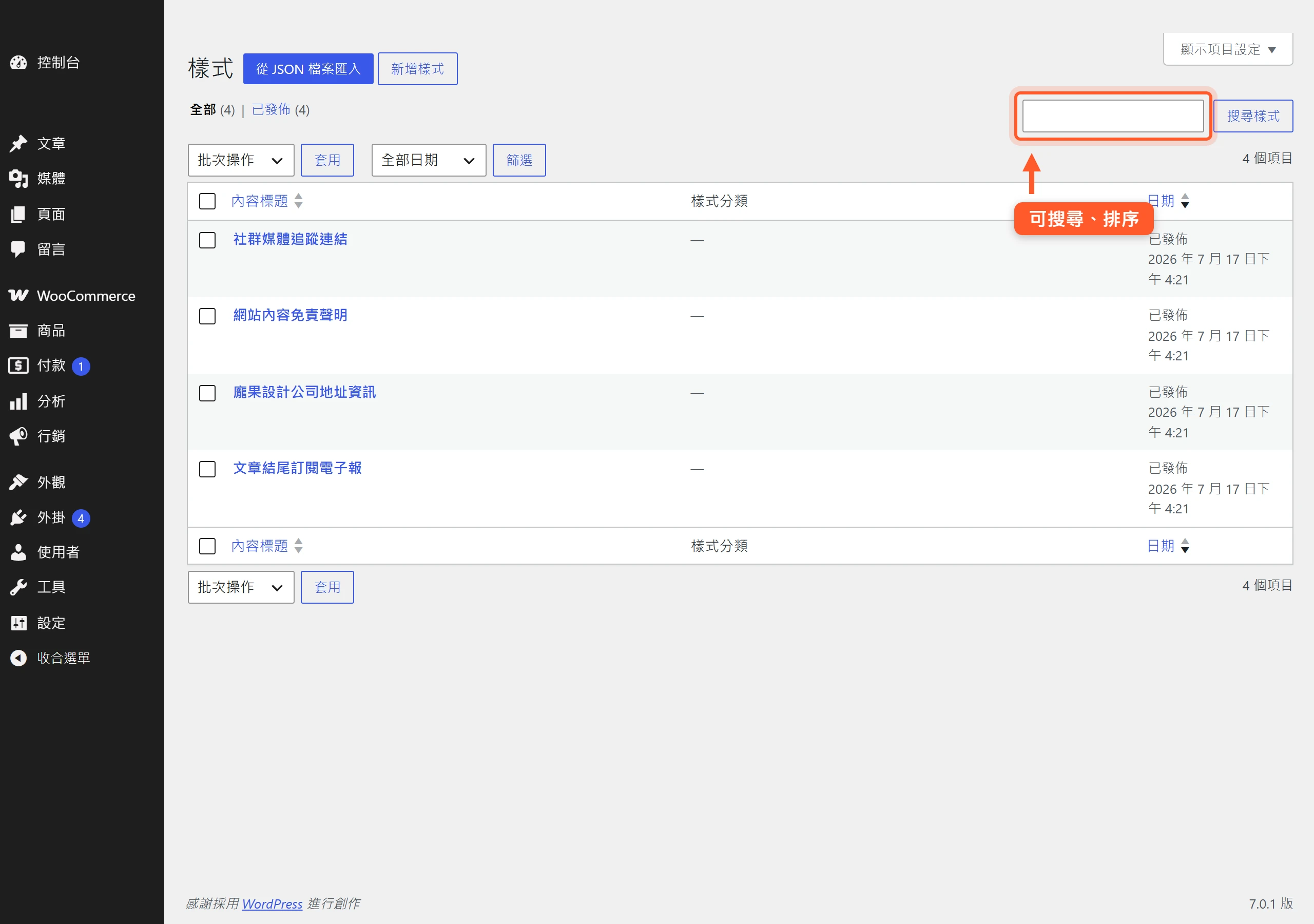Click sort arrows beside top 日期 header

pyautogui.click(x=1185, y=201)
